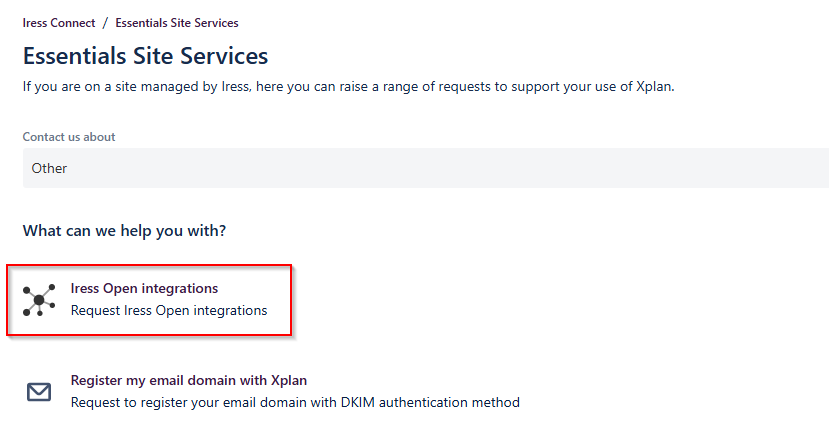Click the slash separator in the breadcrumb
829x441 pixels.
[x=105, y=23]
